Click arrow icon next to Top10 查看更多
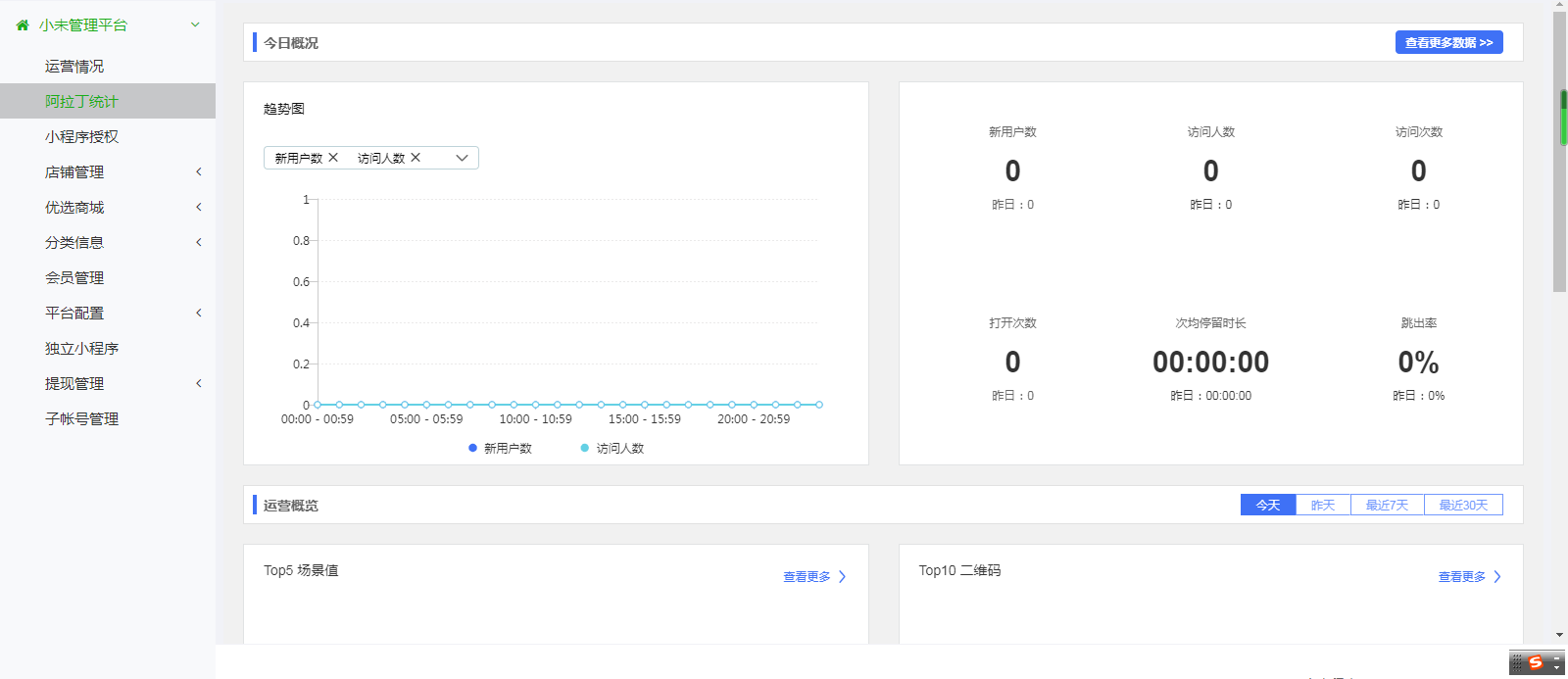 pos(1496,577)
